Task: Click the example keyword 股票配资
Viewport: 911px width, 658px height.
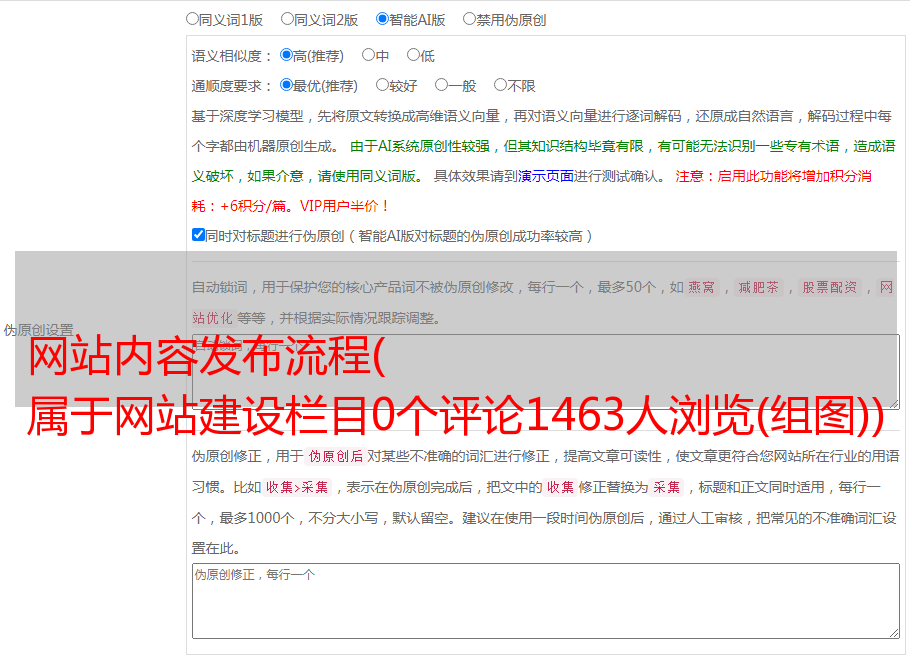Action: pyautogui.click(x=830, y=287)
